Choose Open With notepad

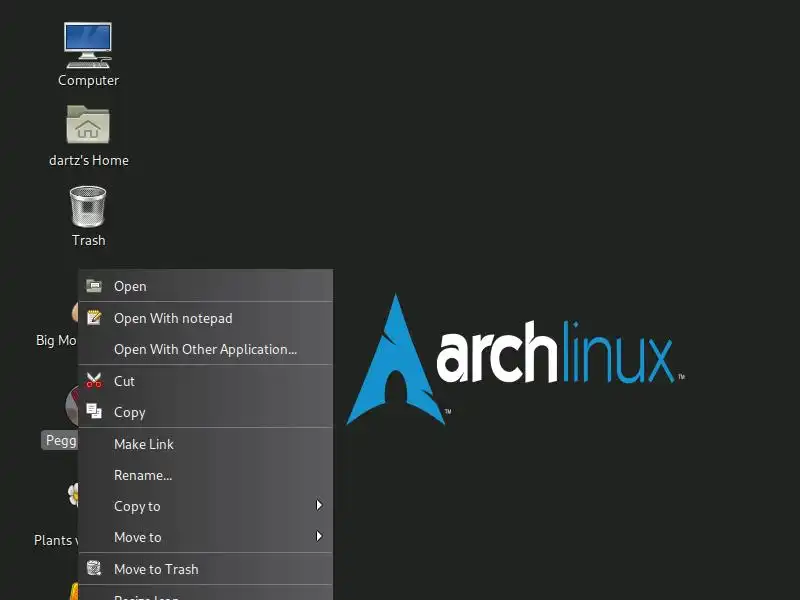coord(205,318)
